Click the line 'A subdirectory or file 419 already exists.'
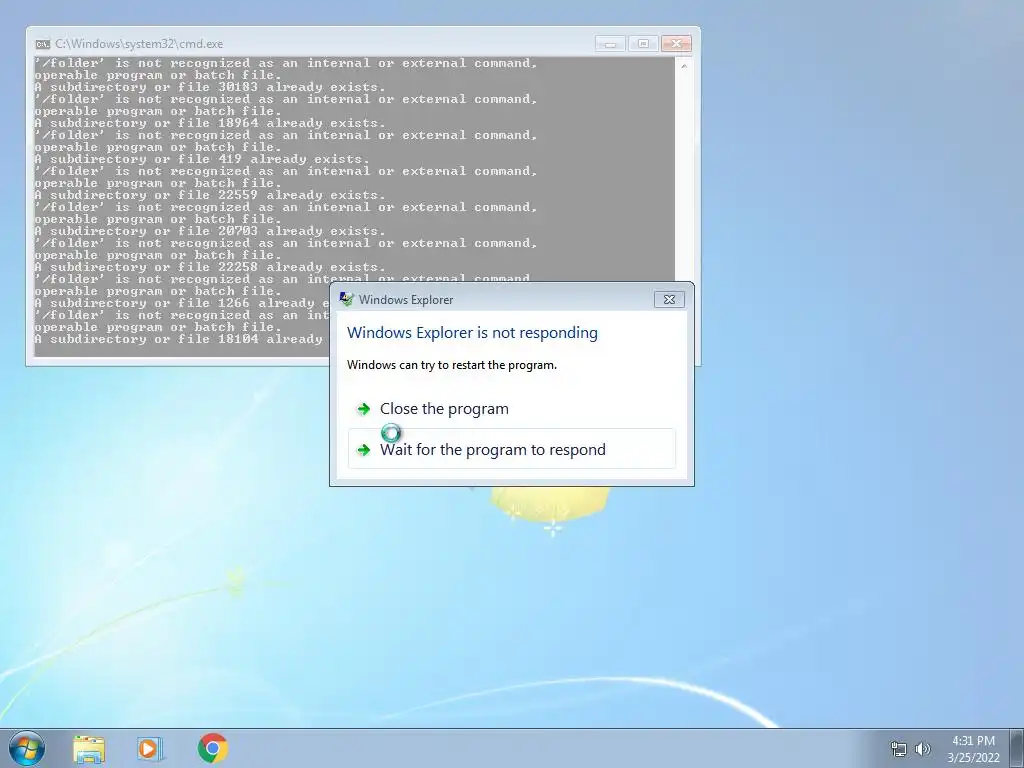 point(202,159)
